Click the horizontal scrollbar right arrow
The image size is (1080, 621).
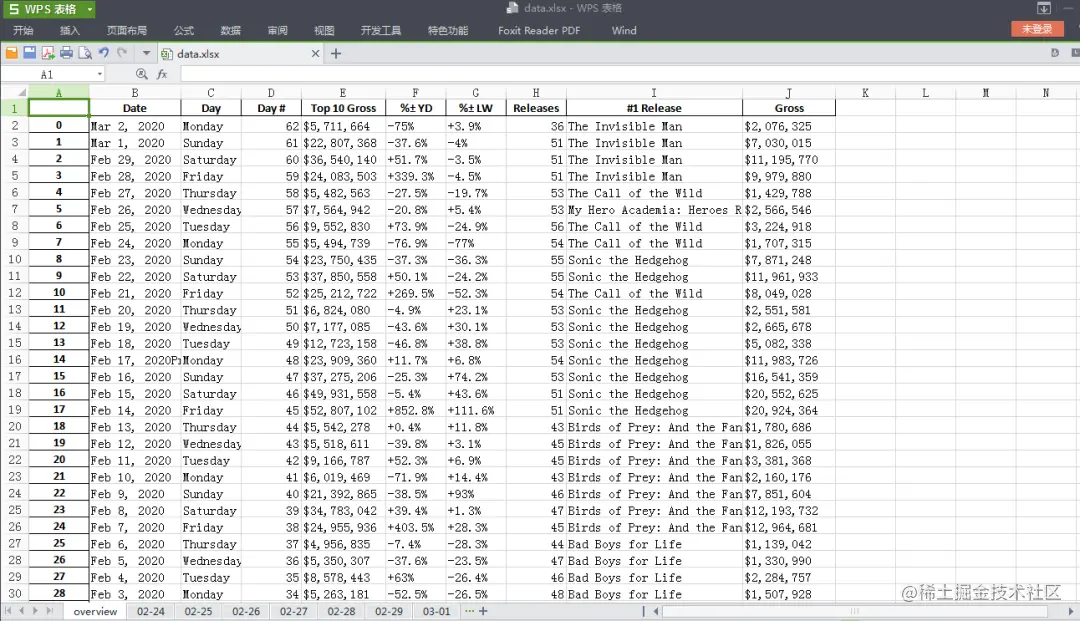tap(1071, 611)
